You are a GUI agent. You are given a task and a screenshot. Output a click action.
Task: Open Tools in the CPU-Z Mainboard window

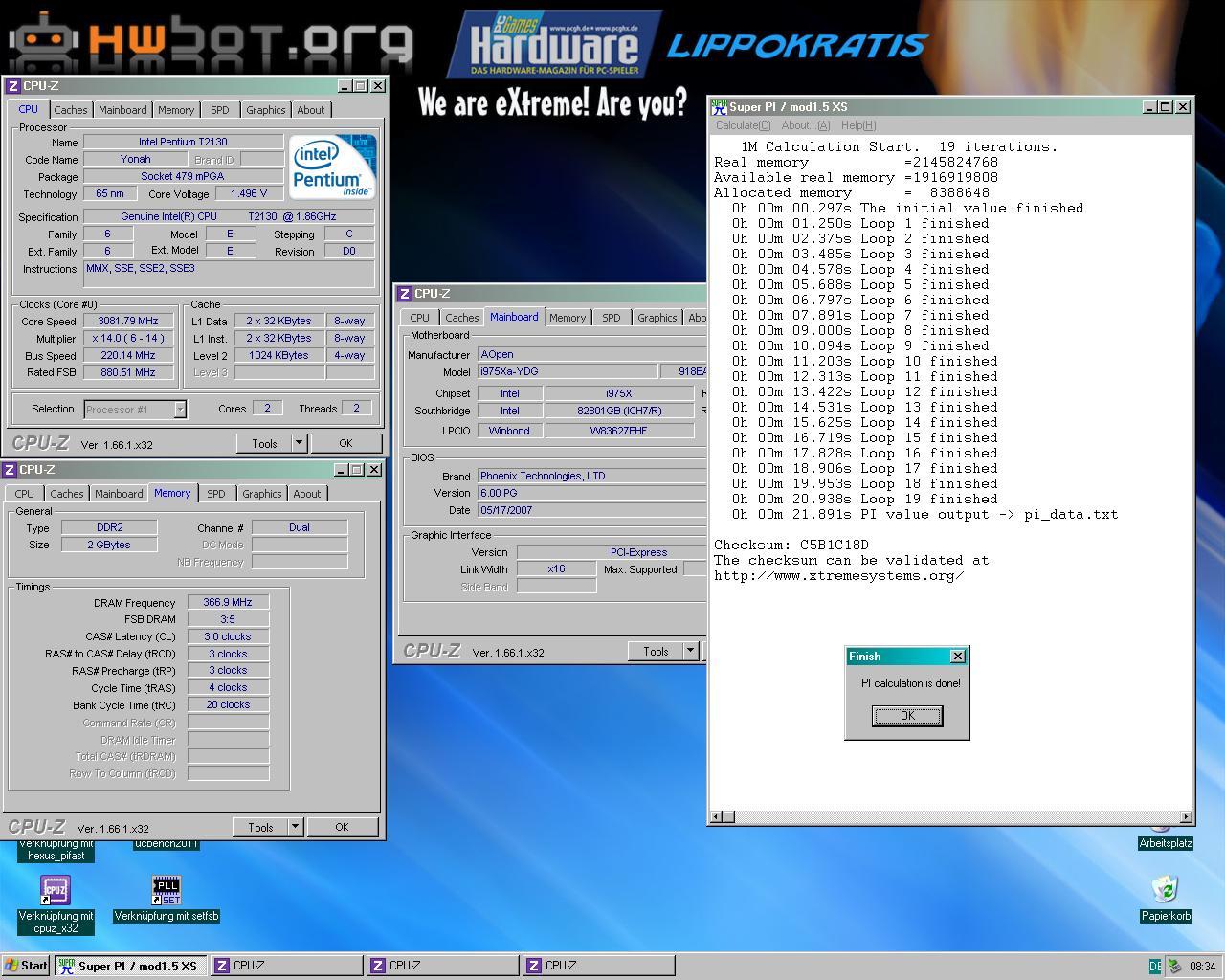coord(656,652)
